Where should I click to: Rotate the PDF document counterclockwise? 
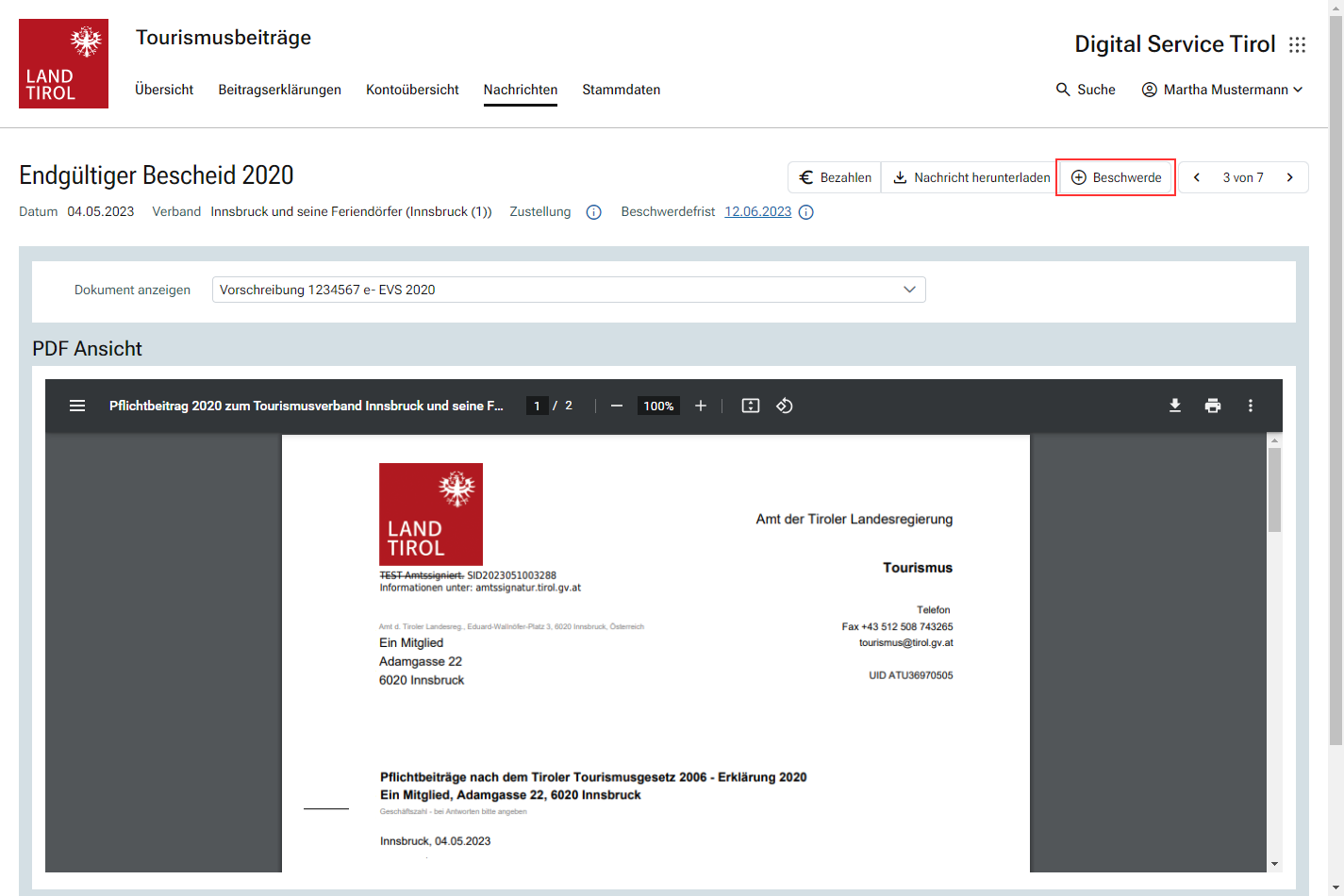coord(785,406)
